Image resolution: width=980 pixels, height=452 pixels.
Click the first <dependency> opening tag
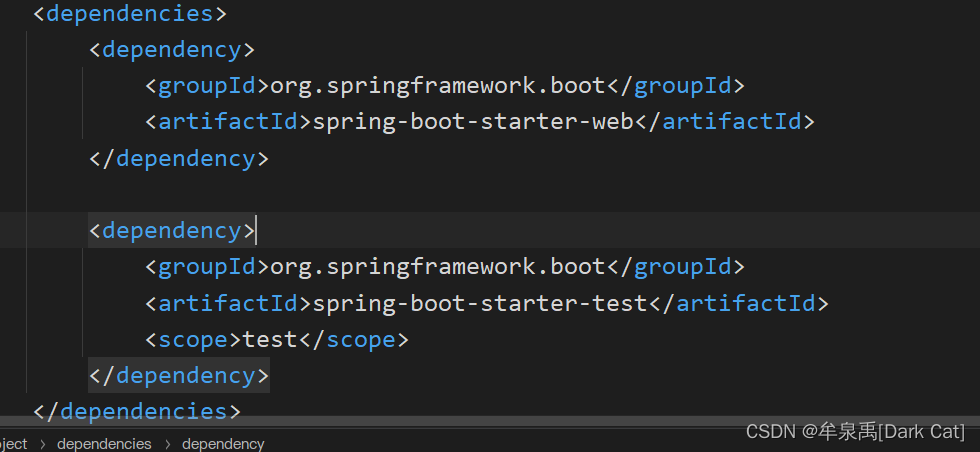(x=172, y=50)
